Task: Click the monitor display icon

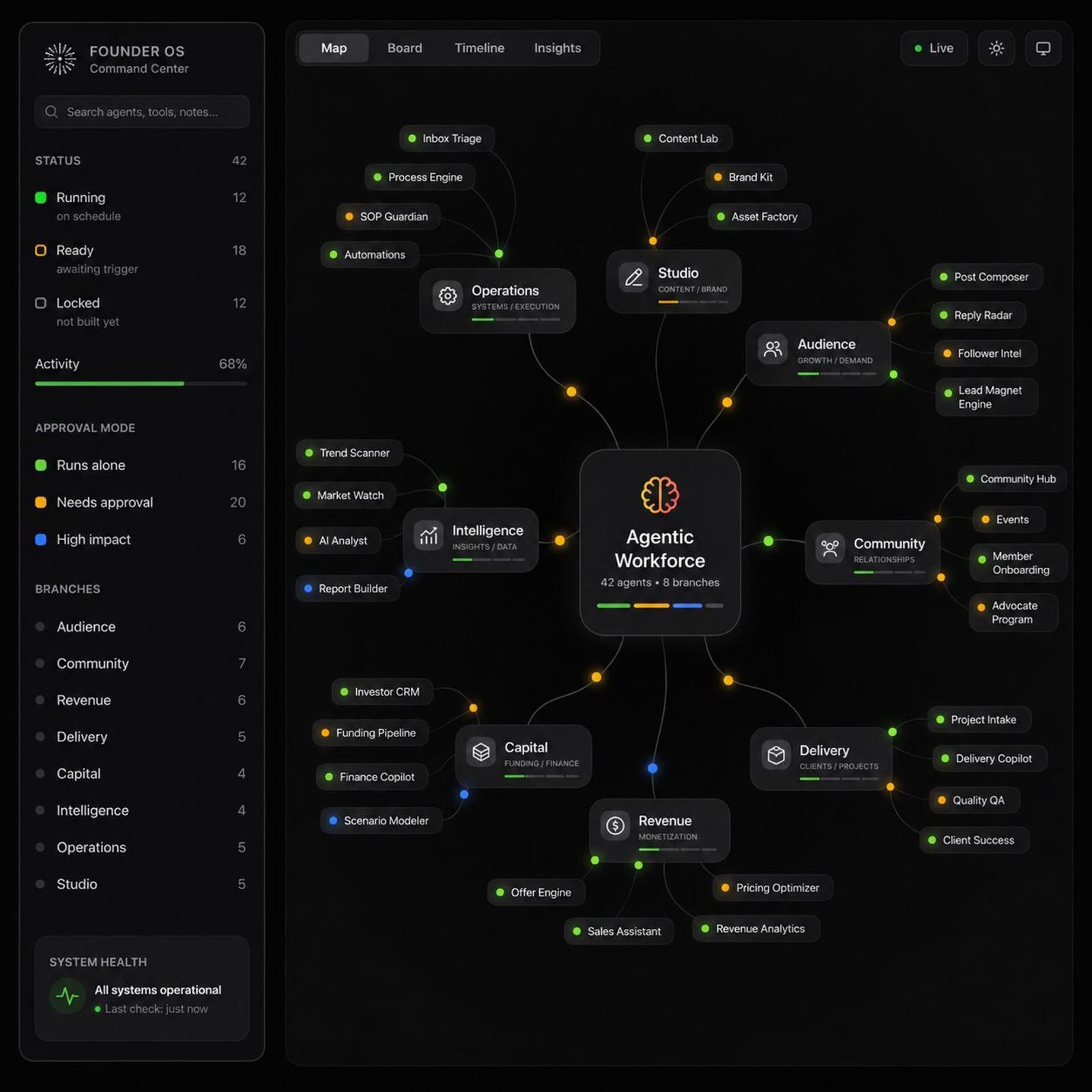Action: (x=1043, y=48)
